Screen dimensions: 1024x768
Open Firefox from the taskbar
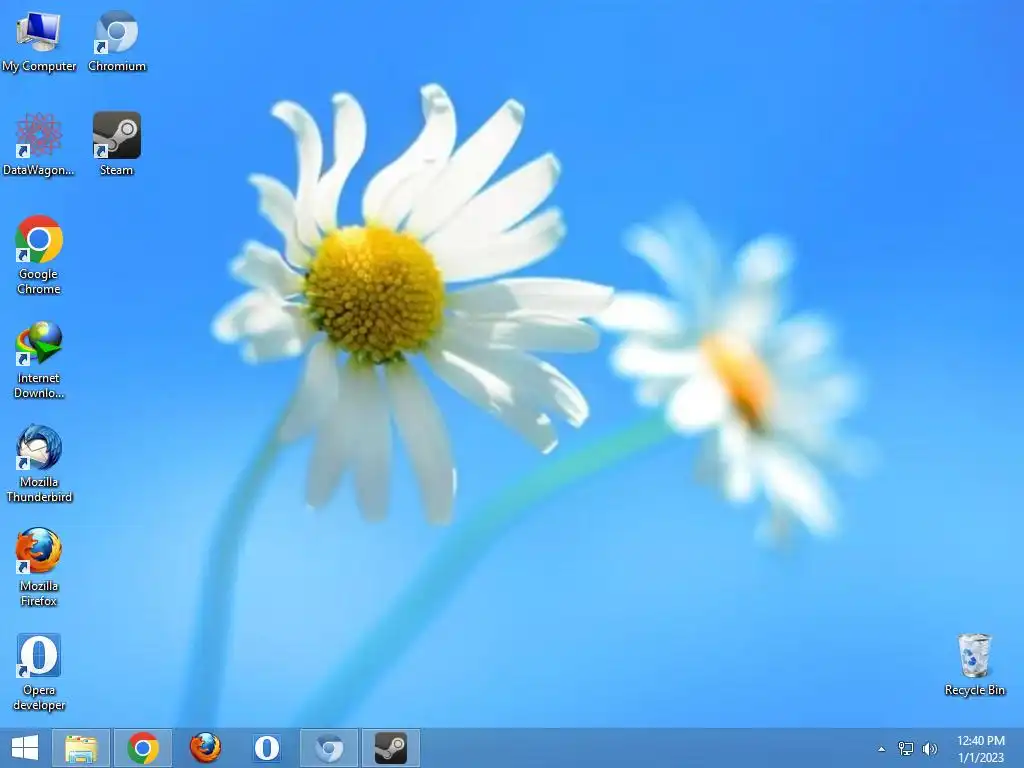coord(205,748)
